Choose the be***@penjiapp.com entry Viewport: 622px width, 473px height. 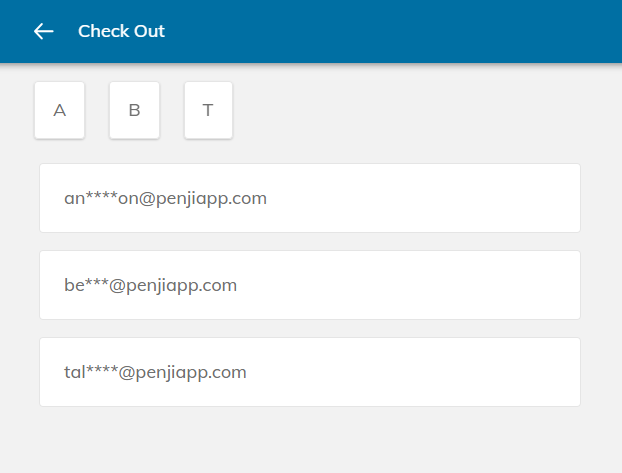(x=310, y=285)
